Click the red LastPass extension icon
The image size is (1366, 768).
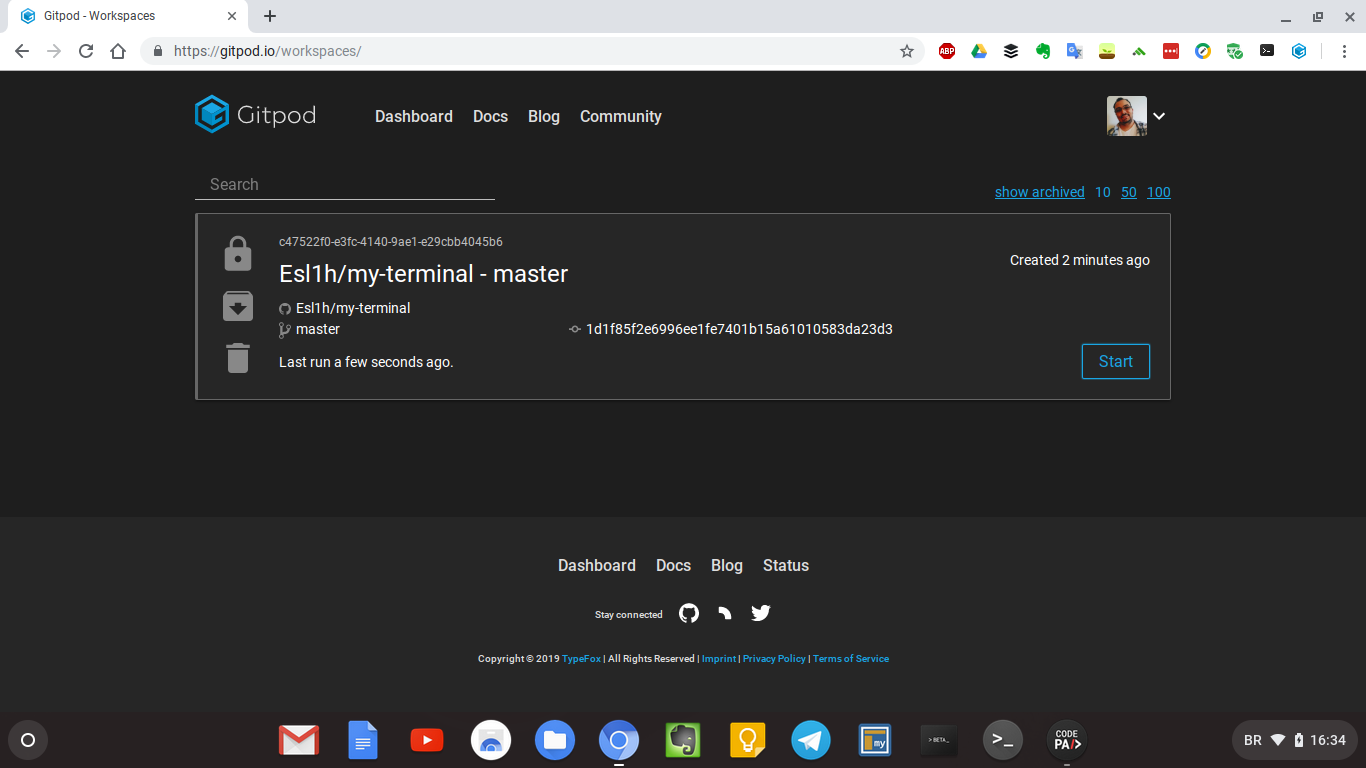(1171, 51)
